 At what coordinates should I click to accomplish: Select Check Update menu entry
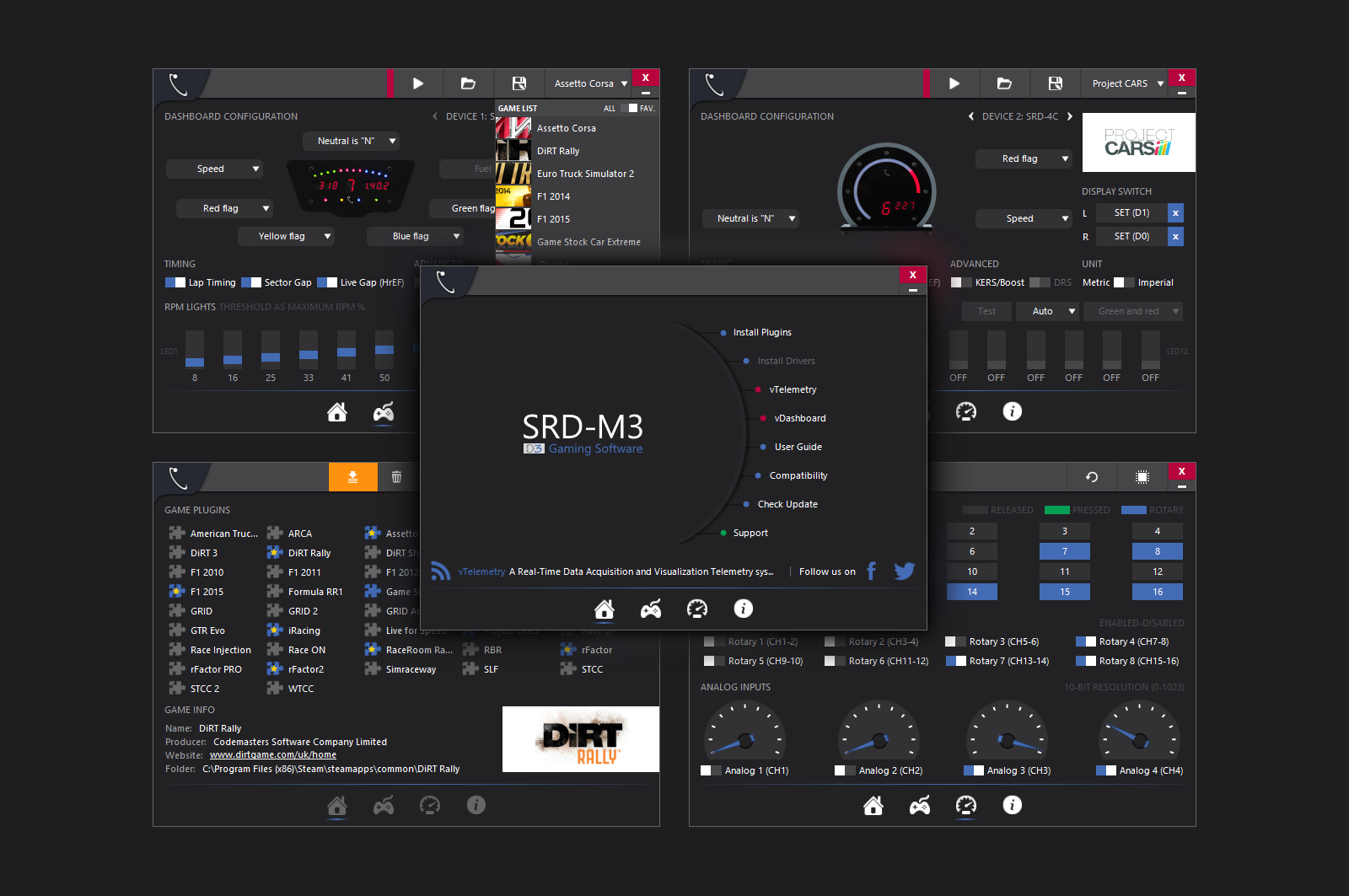(x=787, y=504)
